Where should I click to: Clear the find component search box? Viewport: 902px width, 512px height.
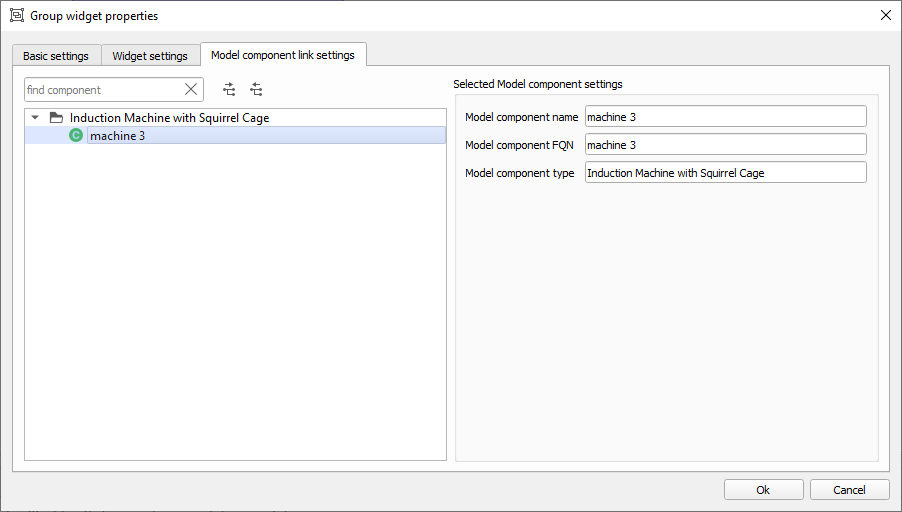coord(191,90)
